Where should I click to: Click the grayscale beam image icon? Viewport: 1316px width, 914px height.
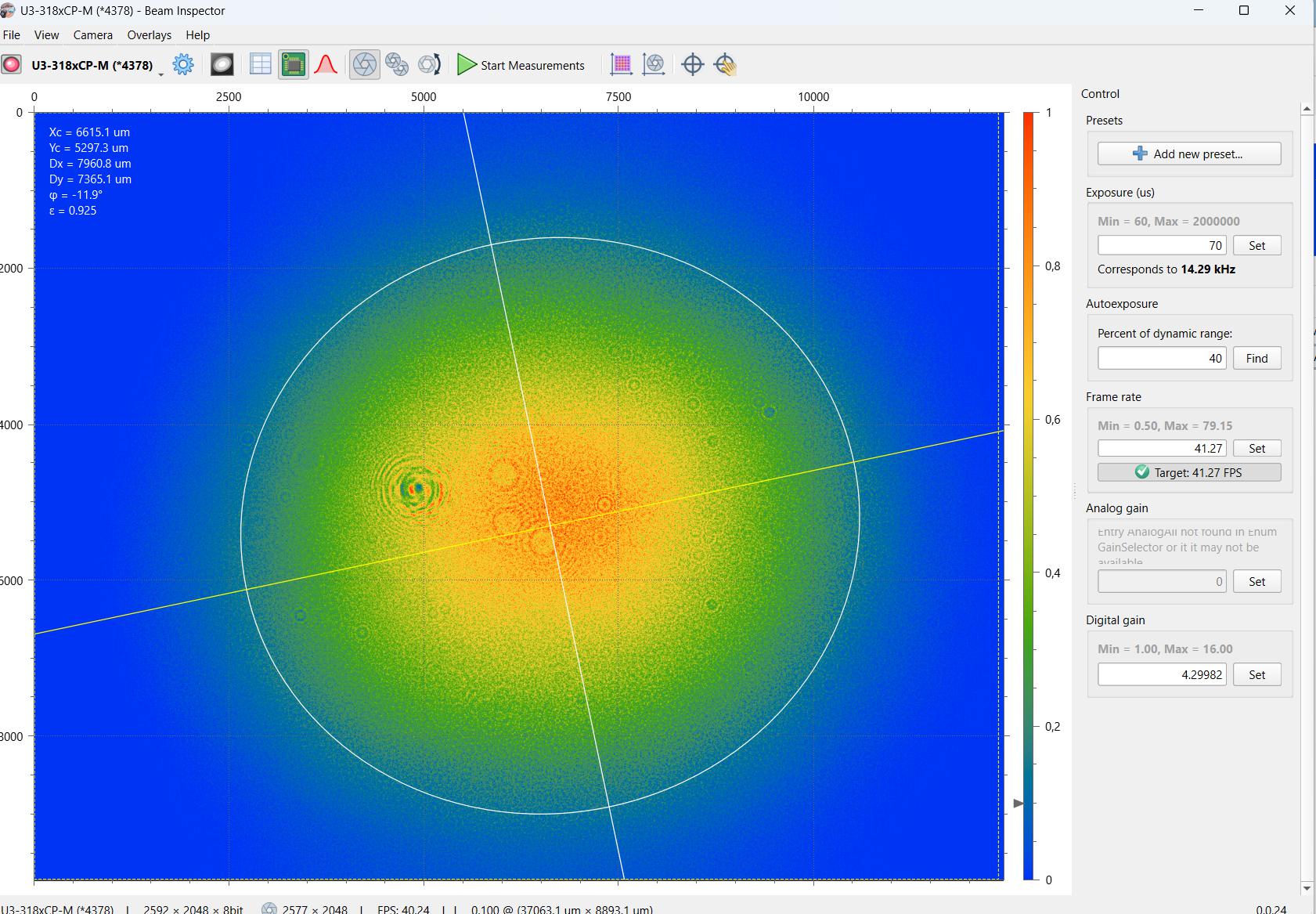(x=222, y=65)
